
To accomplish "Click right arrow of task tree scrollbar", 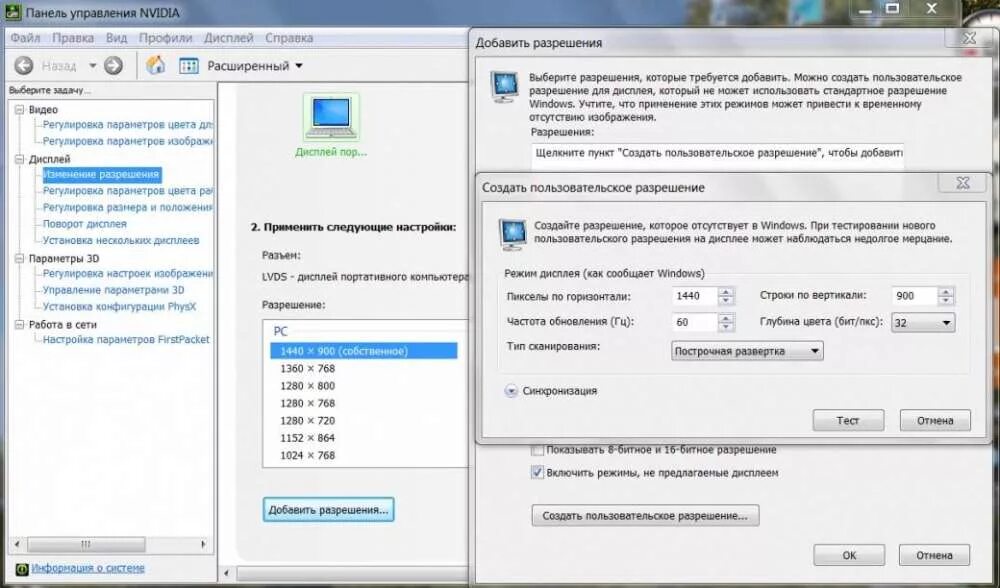I will (203, 545).
